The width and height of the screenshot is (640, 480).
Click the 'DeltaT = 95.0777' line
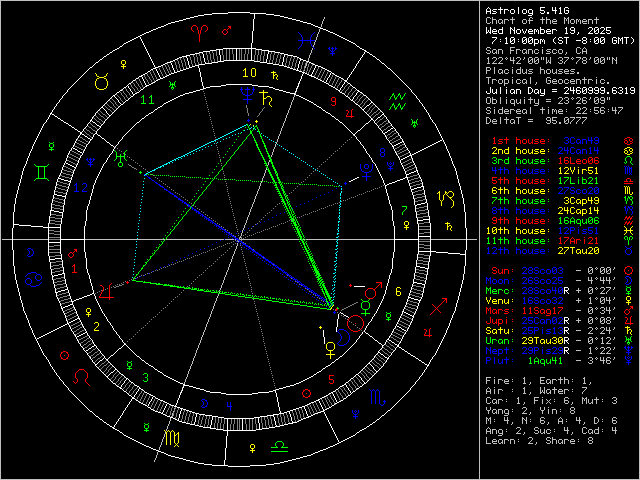tap(536, 121)
